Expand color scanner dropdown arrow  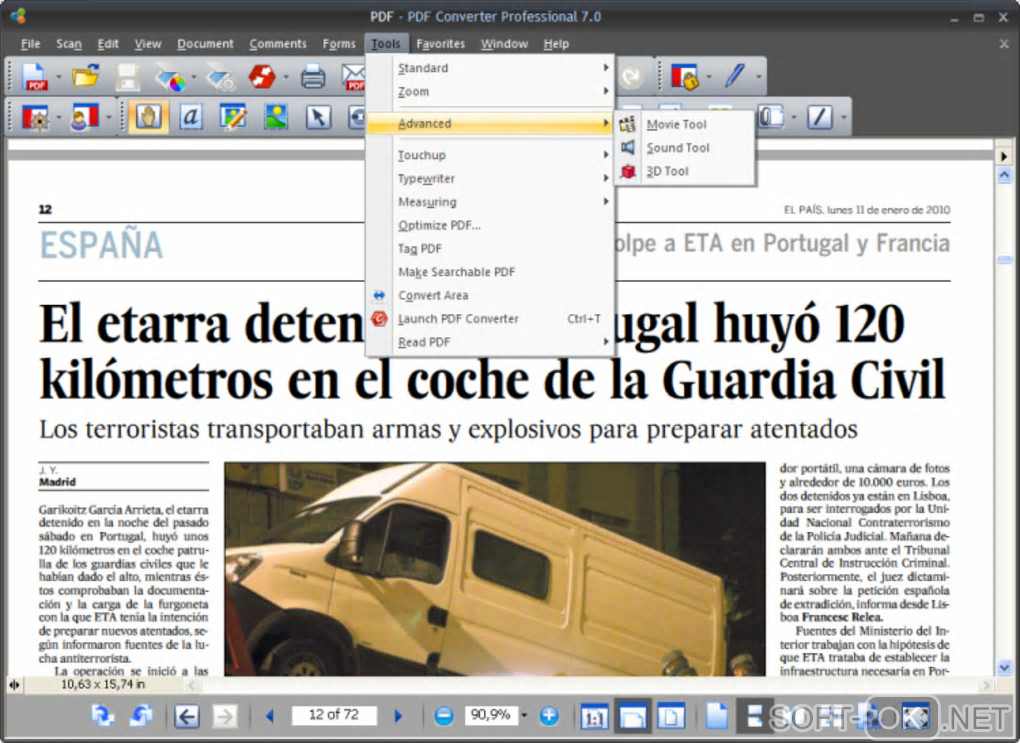click(x=193, y=77)
